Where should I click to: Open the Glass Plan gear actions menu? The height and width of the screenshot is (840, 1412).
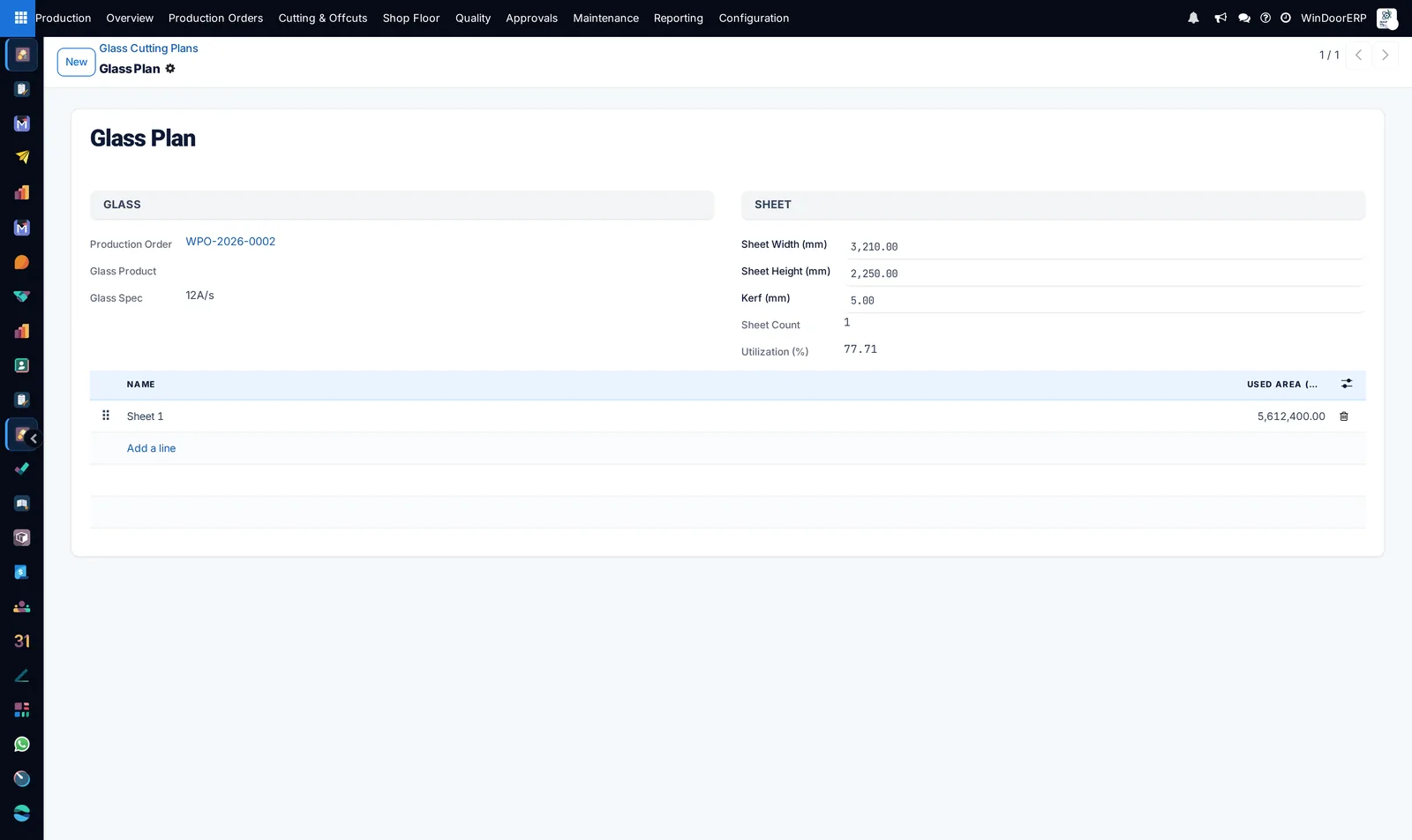click(170, 69)
